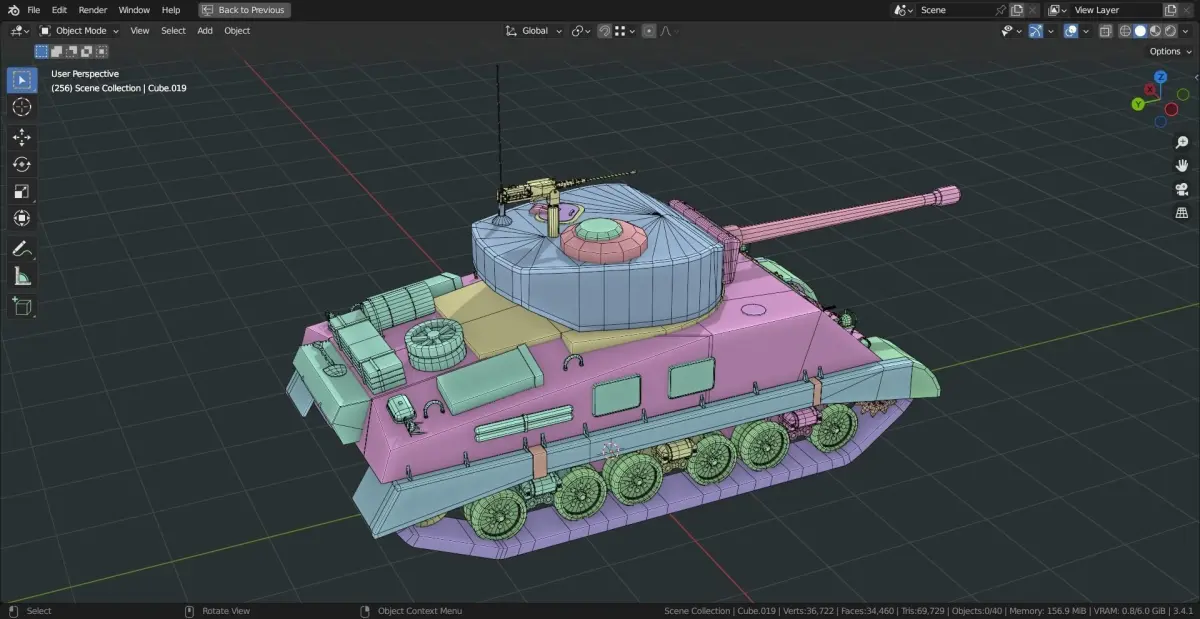This screenshot has height=619, width=1200.
Task: Open the shading options dropdown arrow
Action: pos(1186,31)
